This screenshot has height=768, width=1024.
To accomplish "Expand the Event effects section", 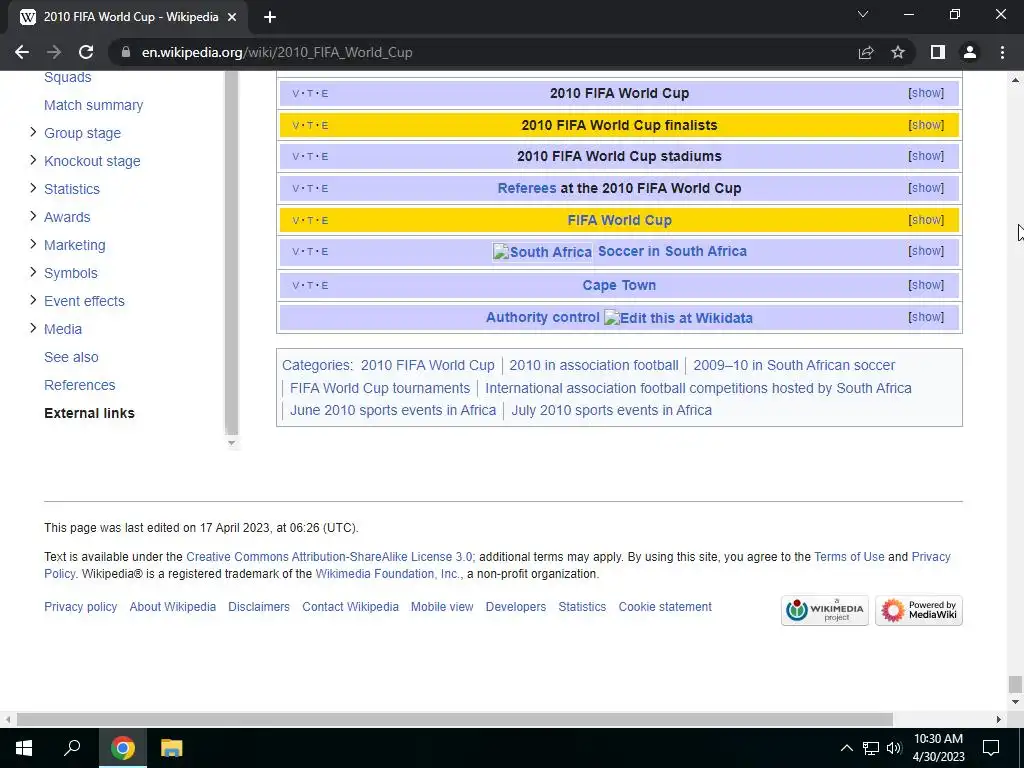I will (x=33, y=301).
